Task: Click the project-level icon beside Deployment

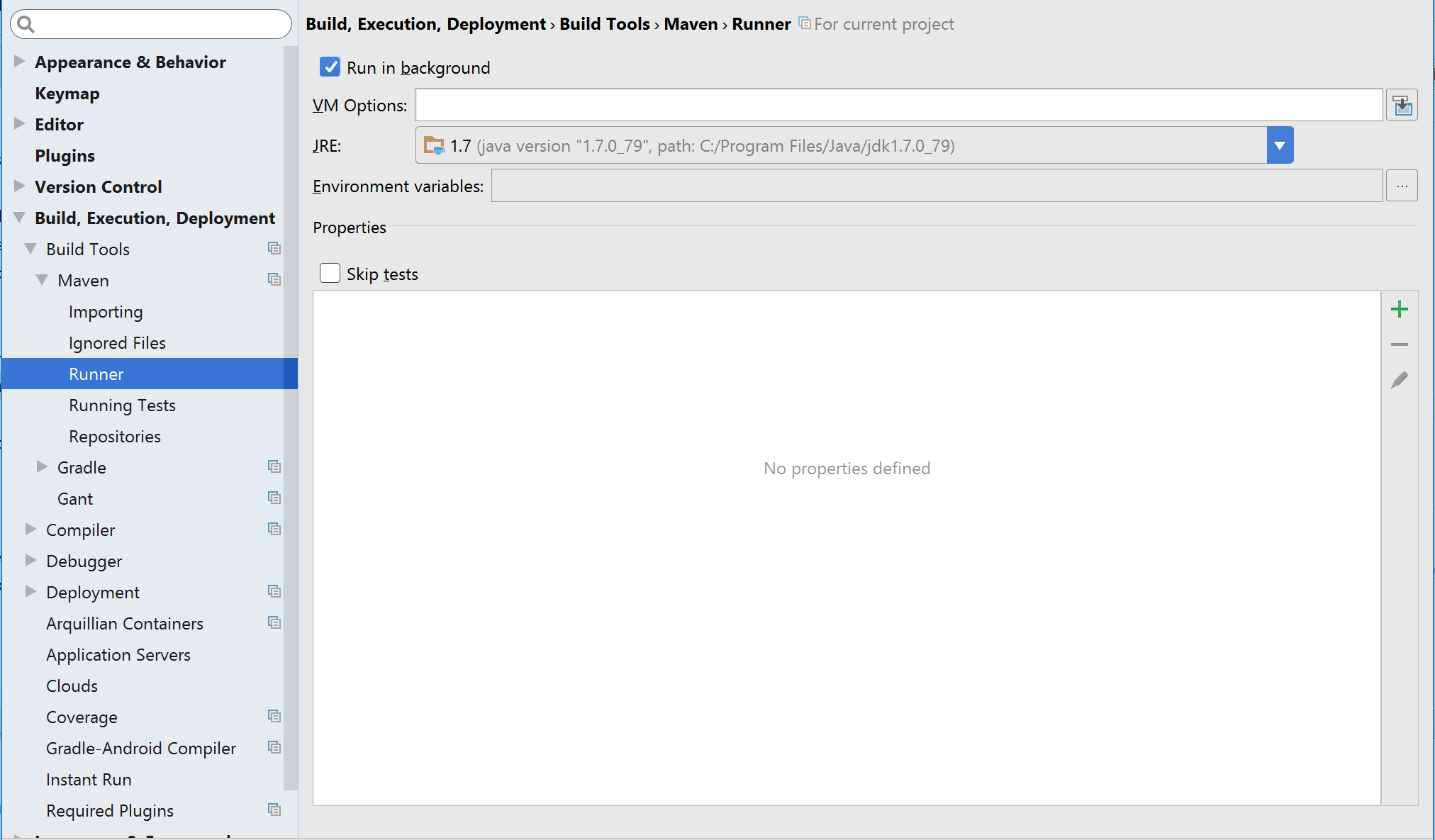Action: click(x=274, y=591)
